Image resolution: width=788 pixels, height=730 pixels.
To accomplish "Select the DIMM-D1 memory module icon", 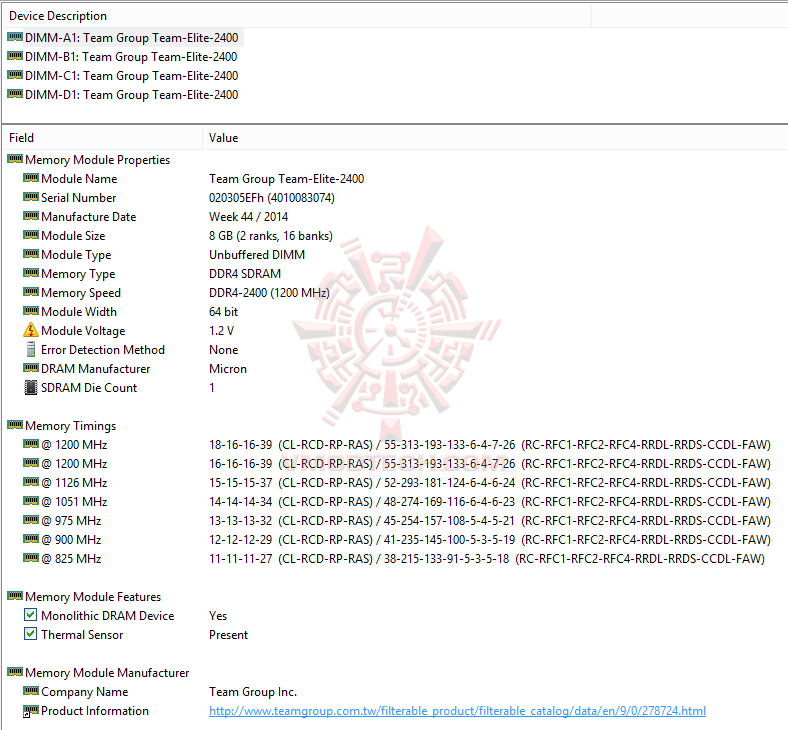I will click(x=15, y=94).
